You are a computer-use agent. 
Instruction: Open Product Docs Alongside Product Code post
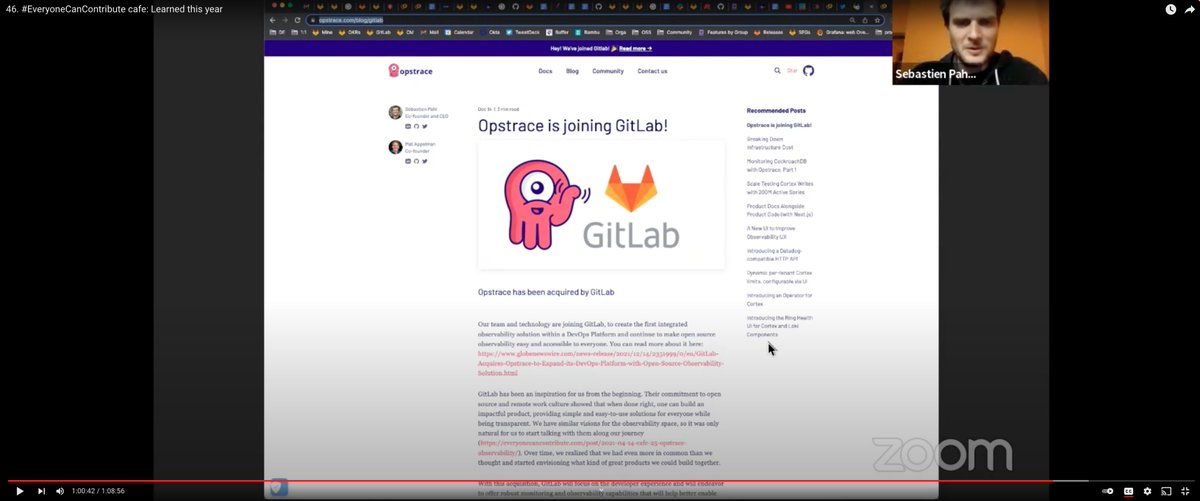[780, 209]
